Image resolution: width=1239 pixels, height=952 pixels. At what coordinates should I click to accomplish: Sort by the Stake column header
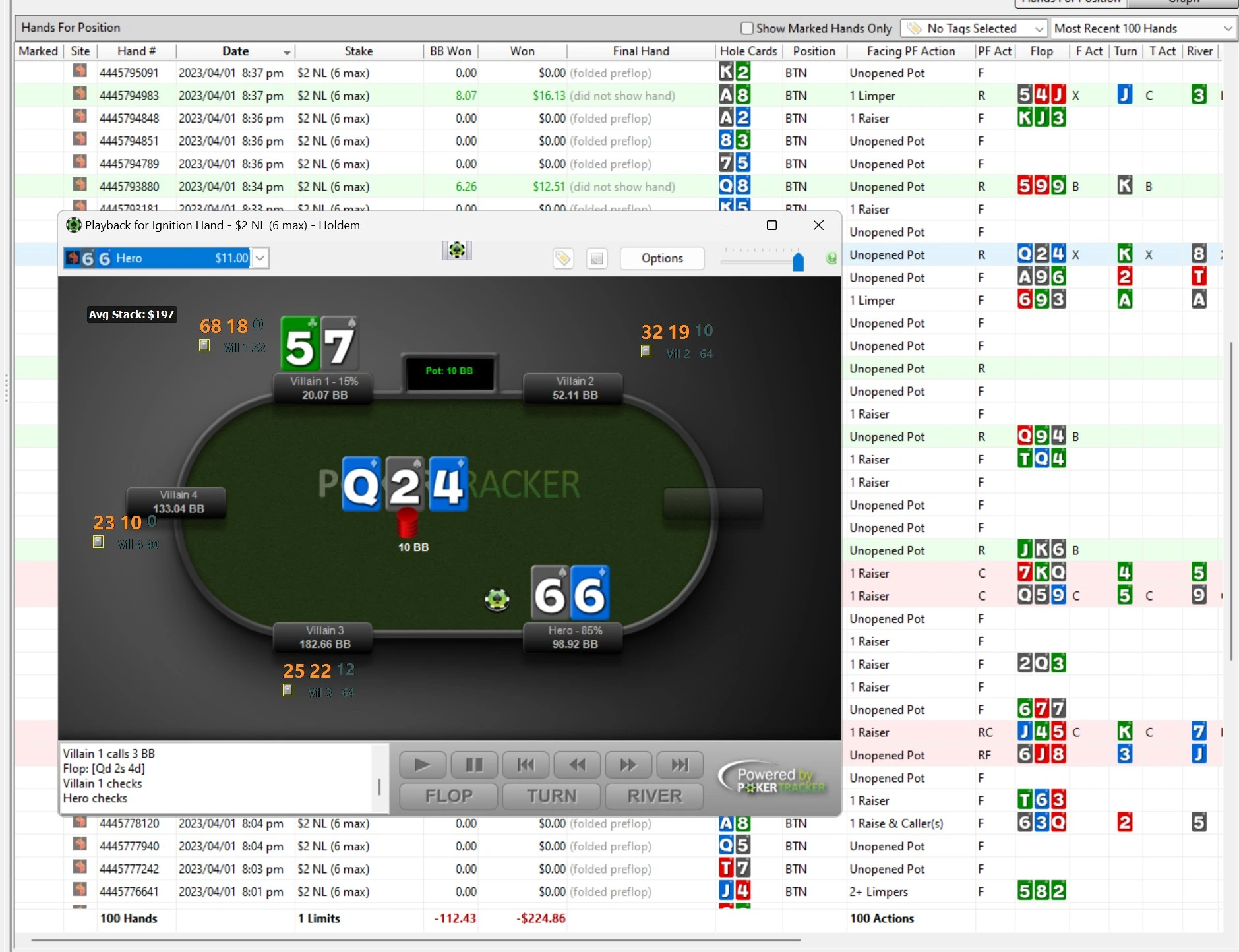358,51
